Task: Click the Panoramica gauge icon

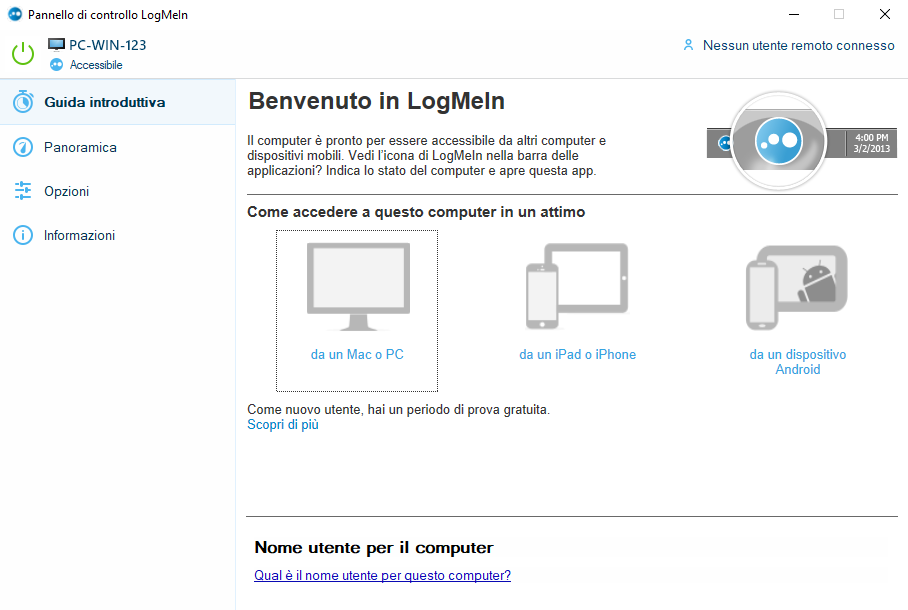Action: point(23,147)
